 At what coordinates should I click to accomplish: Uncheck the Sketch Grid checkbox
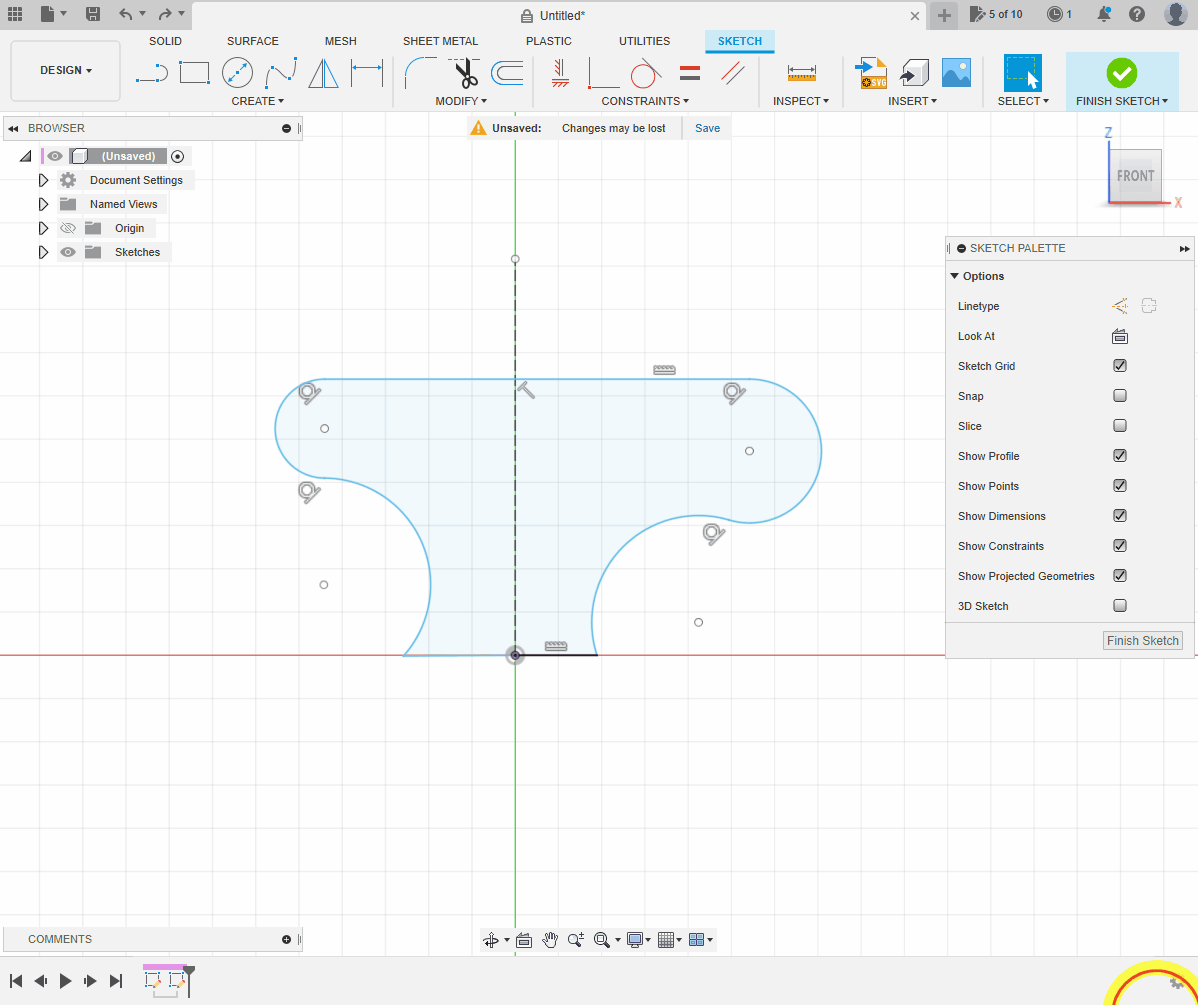[1120, 366]
